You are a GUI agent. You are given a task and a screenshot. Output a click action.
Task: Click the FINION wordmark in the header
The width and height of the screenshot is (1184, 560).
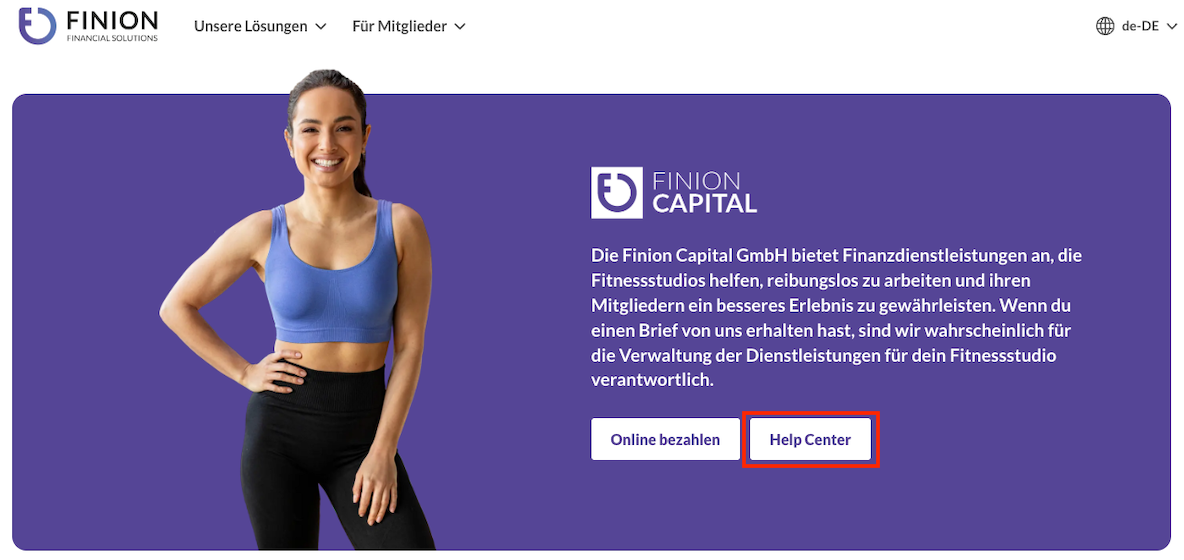[x=112, y=20]
